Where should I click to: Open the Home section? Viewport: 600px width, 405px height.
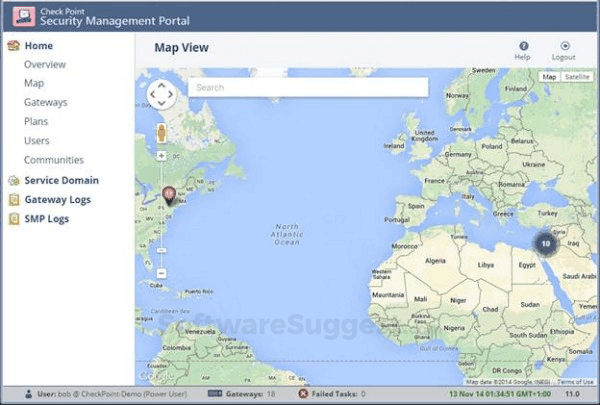click(39, 46)
